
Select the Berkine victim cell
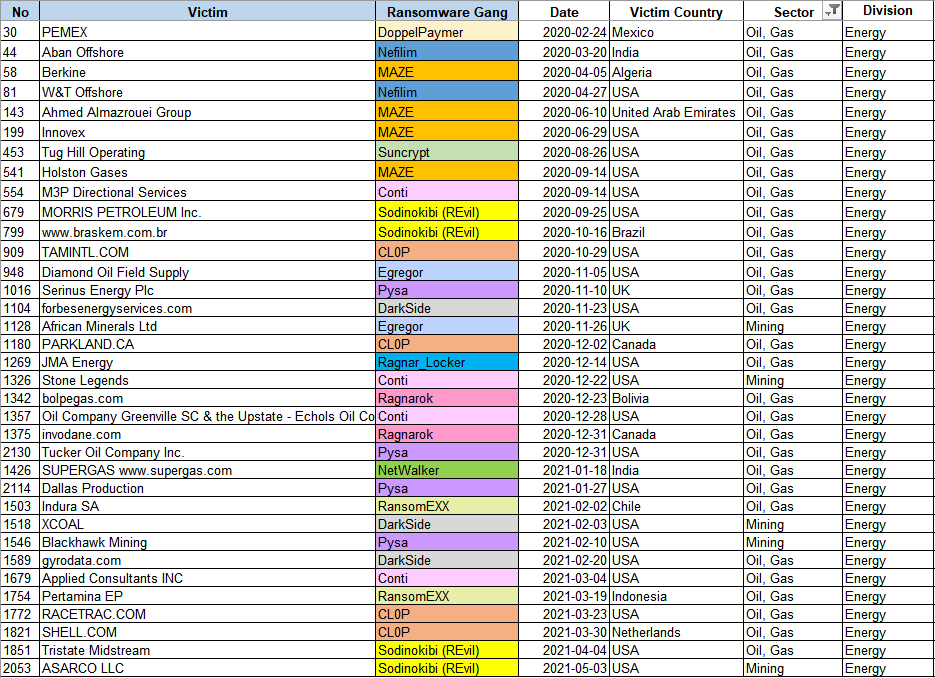click(208, 72)
